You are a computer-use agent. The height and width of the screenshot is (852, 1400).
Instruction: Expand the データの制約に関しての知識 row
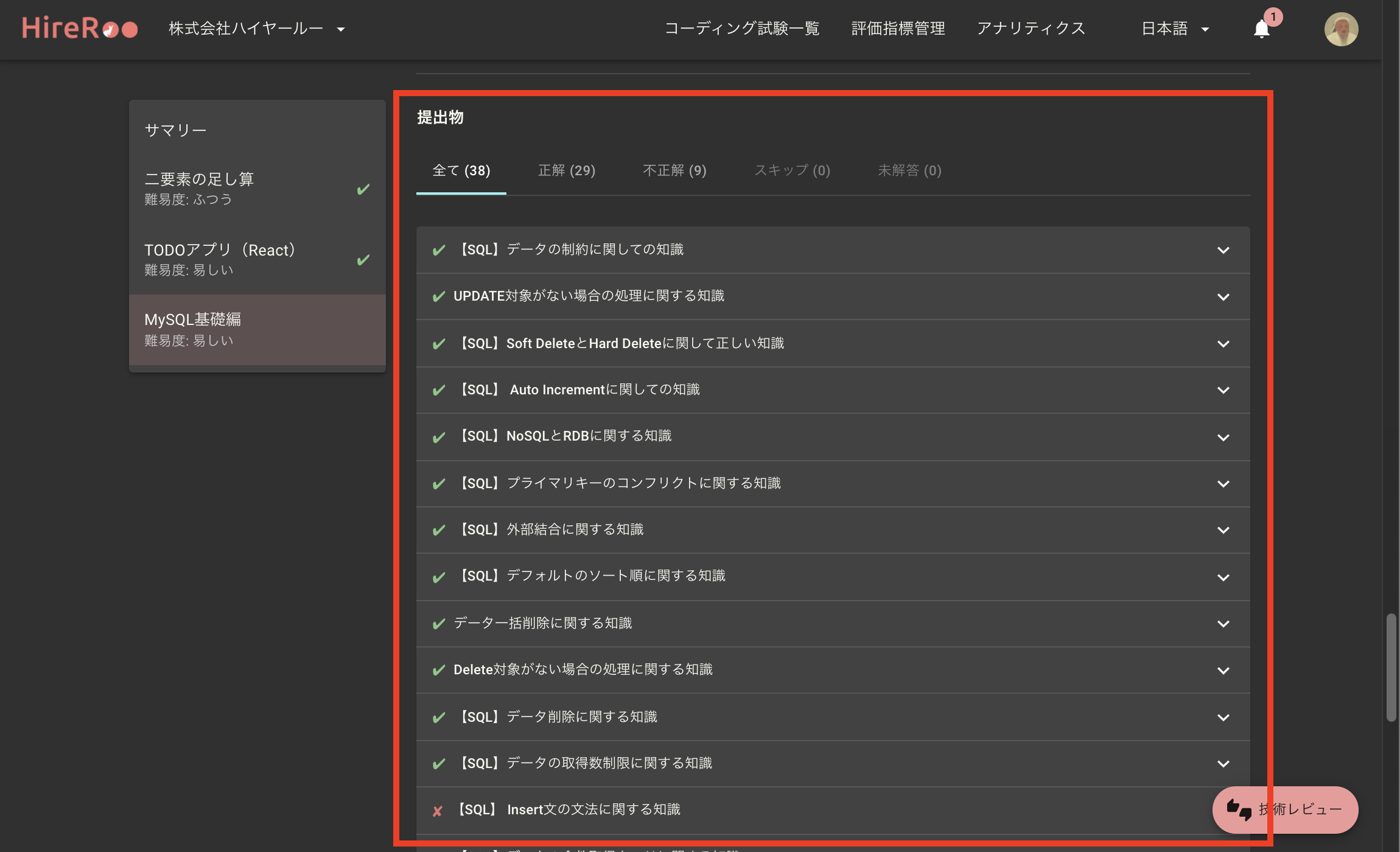[x=833, y=250]
